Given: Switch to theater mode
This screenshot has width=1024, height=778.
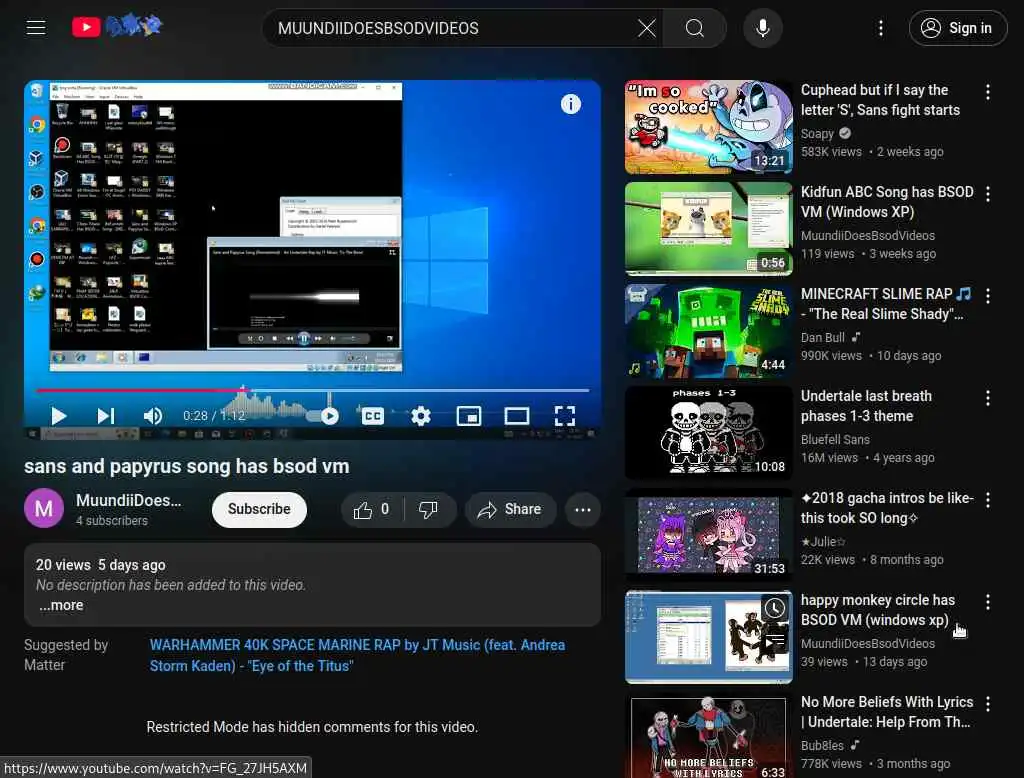Looking at the screenshot, I should coord(517,415).
